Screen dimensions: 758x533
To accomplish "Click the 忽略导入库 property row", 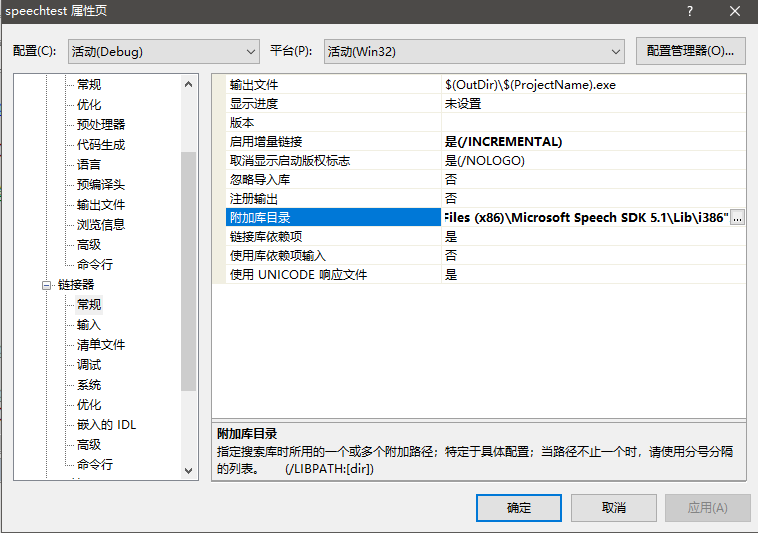I will coord(330,180).
